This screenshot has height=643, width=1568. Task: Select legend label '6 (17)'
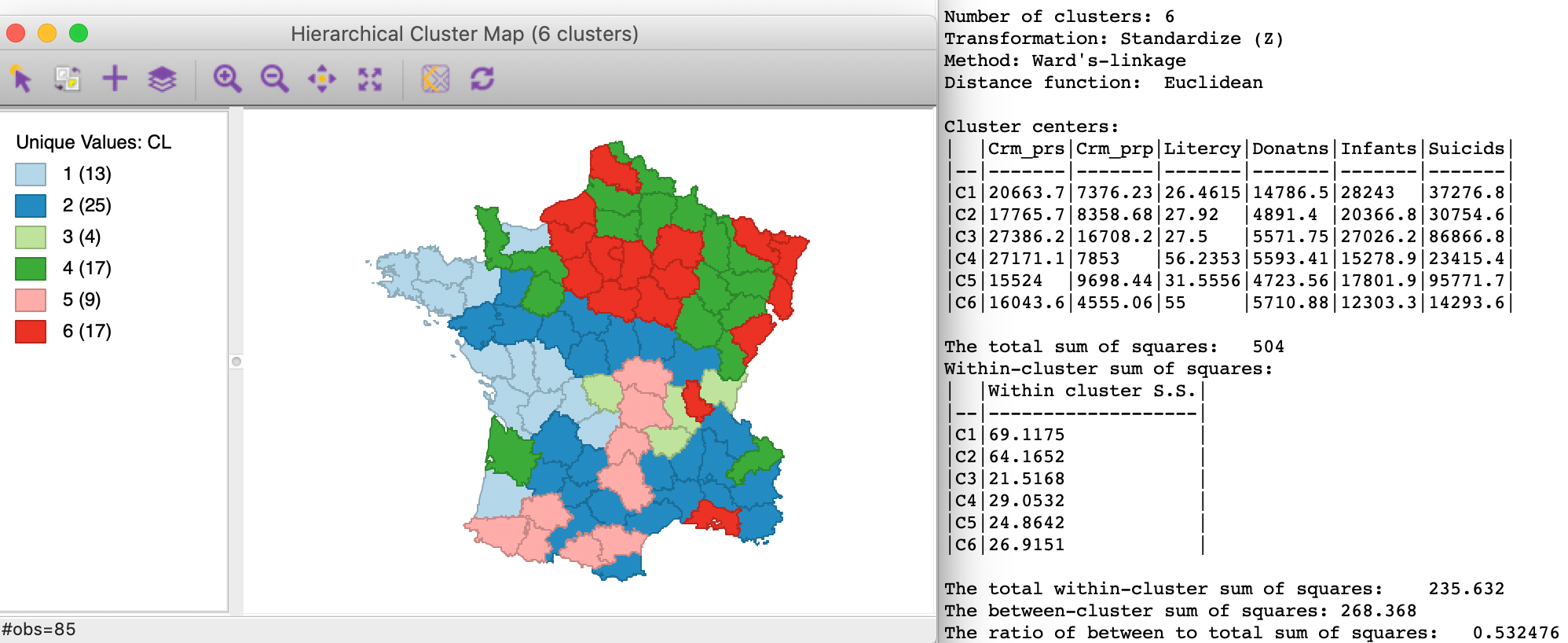click(x=87, y=331)
